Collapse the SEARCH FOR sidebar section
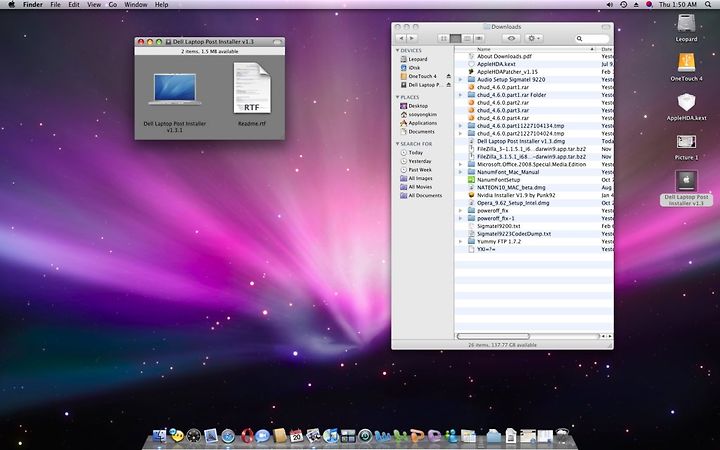The width and height of the screenshot is (720, 450). (x=398, y=144)
